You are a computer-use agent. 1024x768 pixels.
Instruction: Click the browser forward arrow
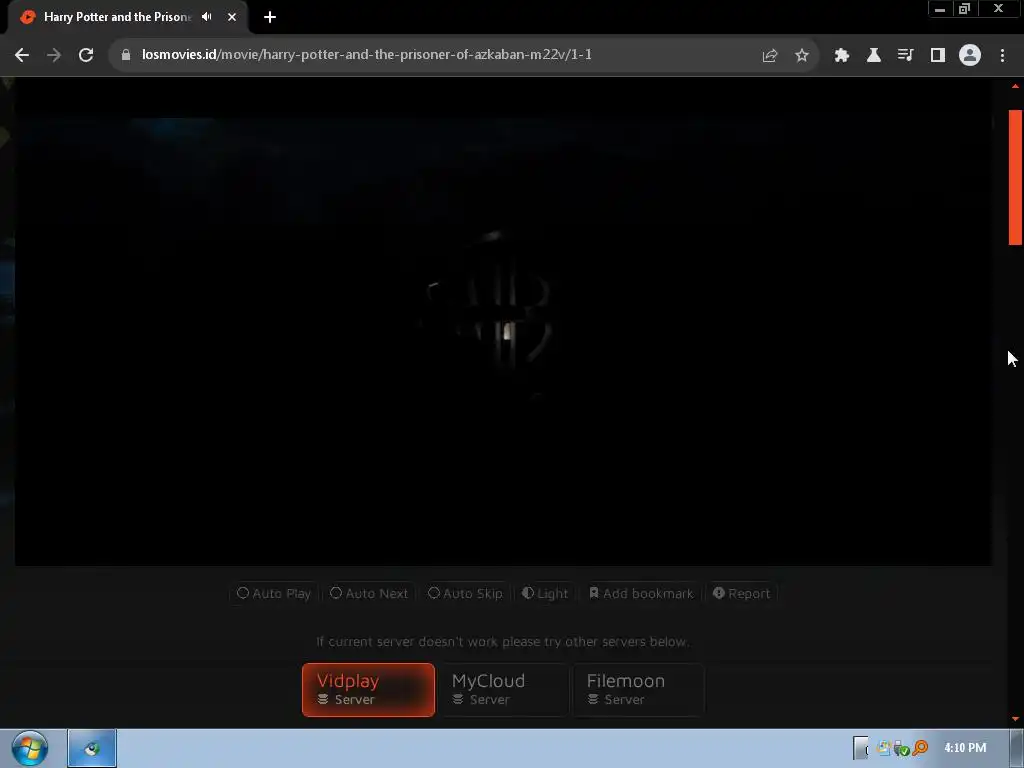(x=54, y=55)
